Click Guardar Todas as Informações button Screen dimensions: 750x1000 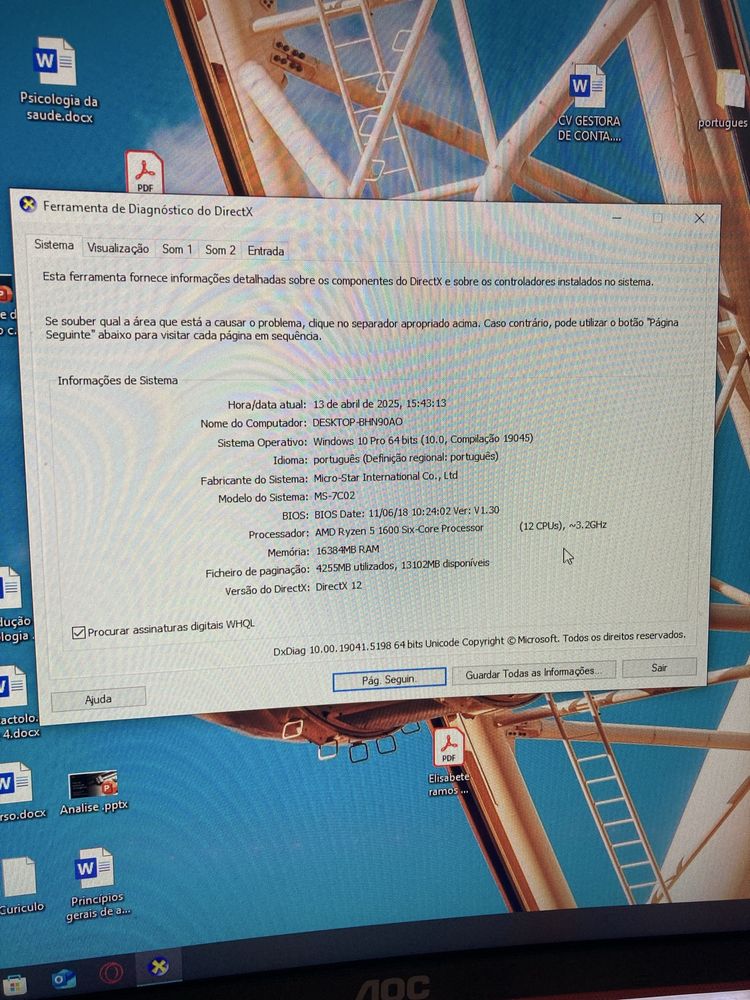(533, 673)
